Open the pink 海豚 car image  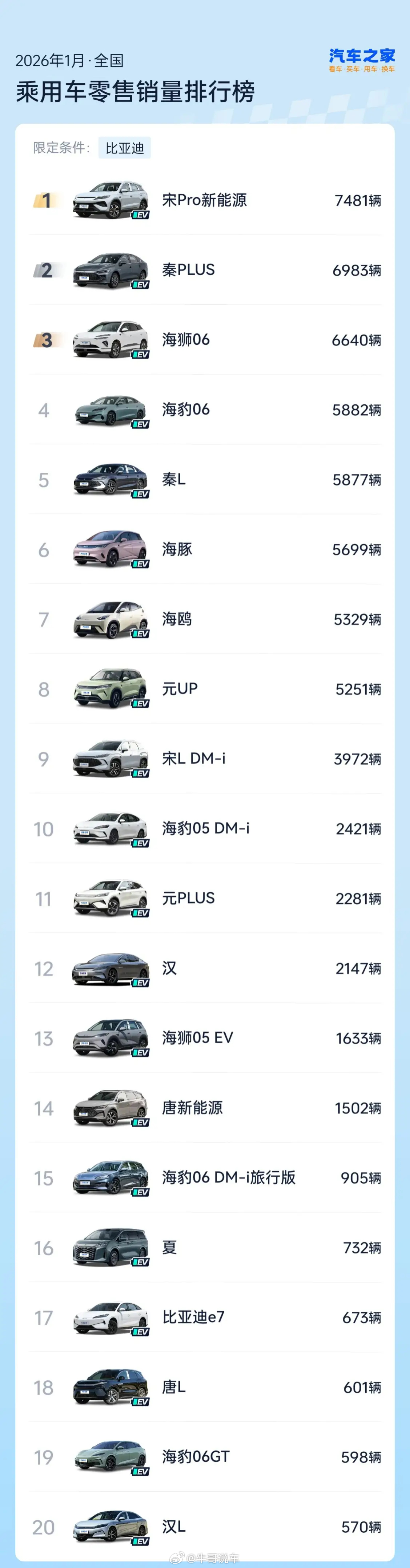click(x=110, y=548)
